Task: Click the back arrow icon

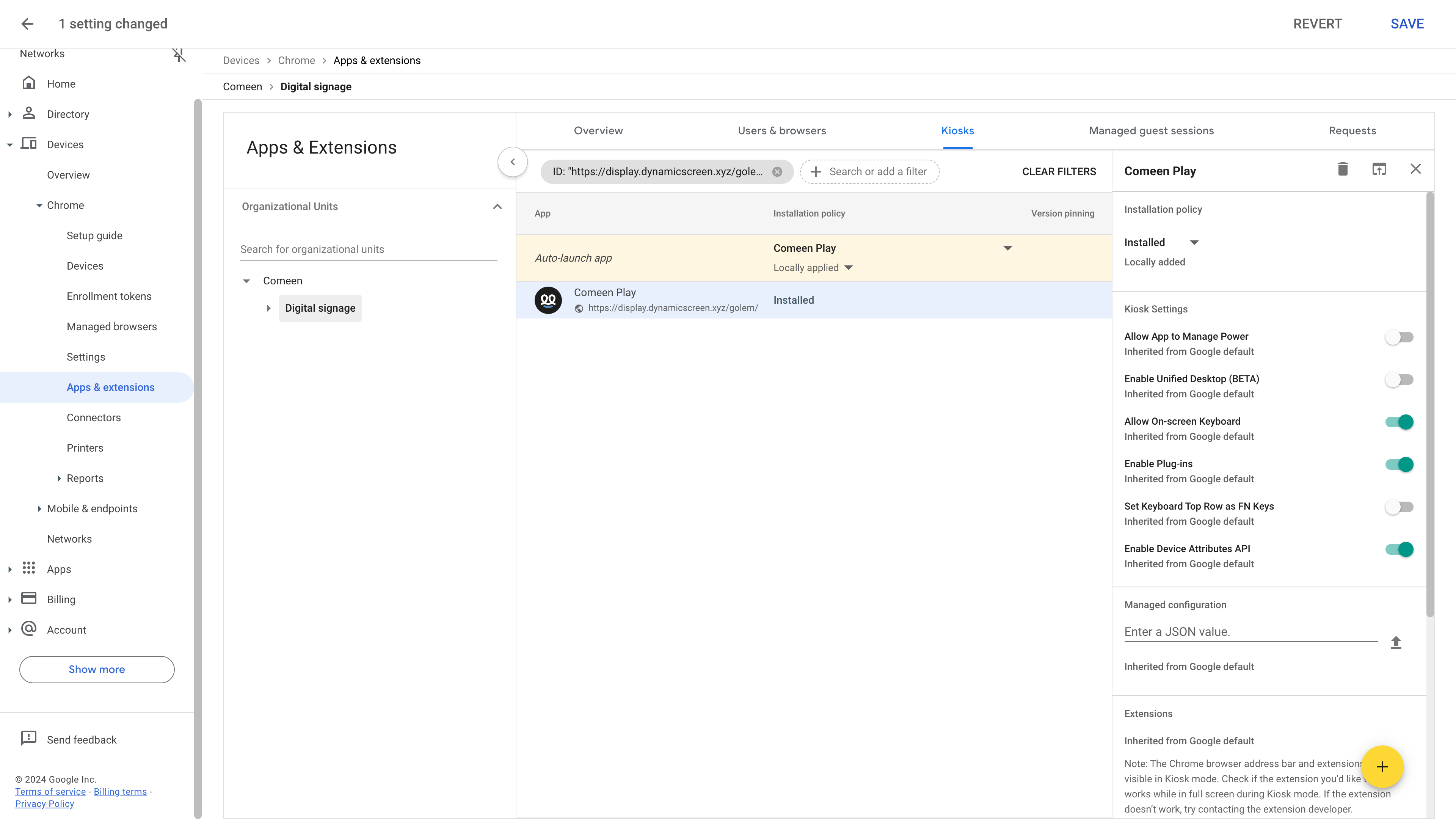Action: pyautogui.click(x=27, y=24)
